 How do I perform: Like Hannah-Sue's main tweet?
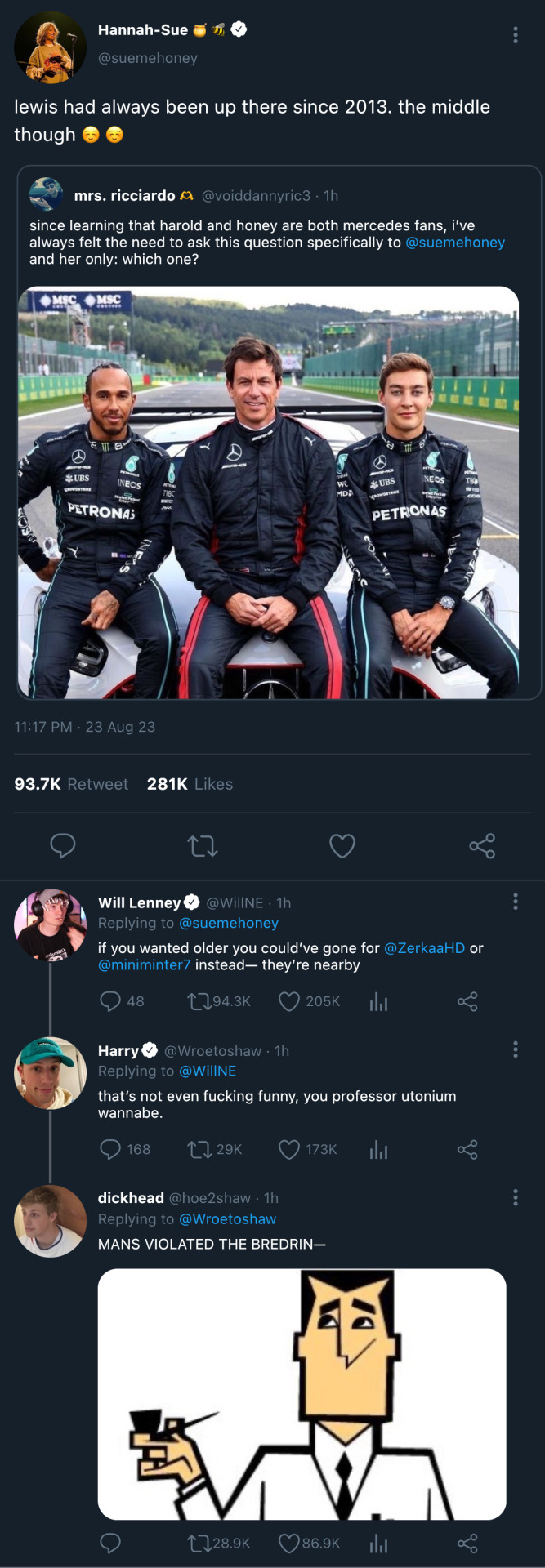(342, 845)
